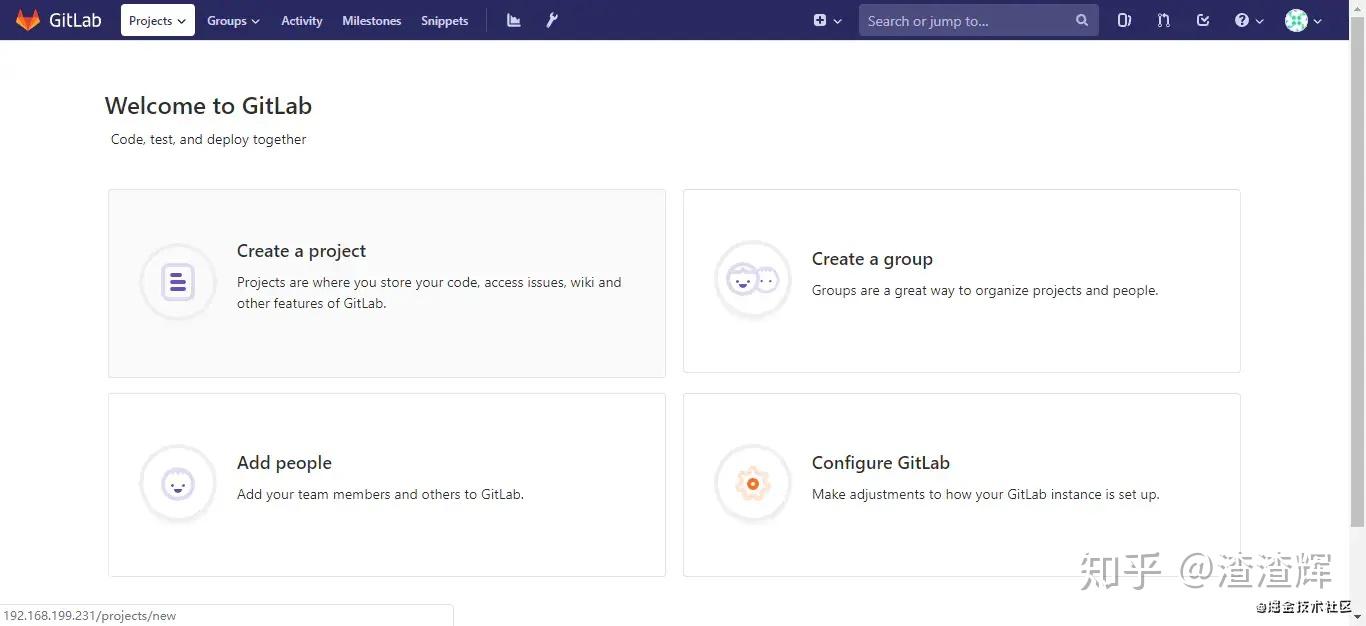Click the Create a project document icon

point(177,282)
